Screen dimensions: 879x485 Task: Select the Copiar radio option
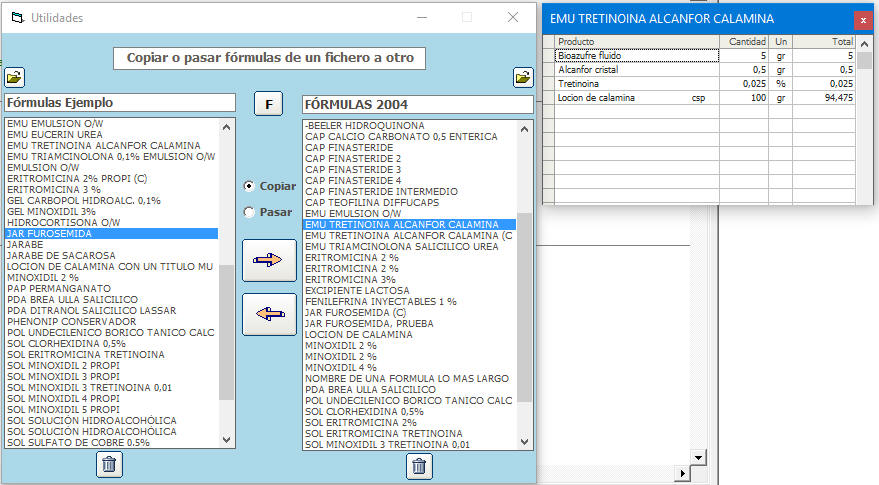pyautogui.click(x=249, y=186)
